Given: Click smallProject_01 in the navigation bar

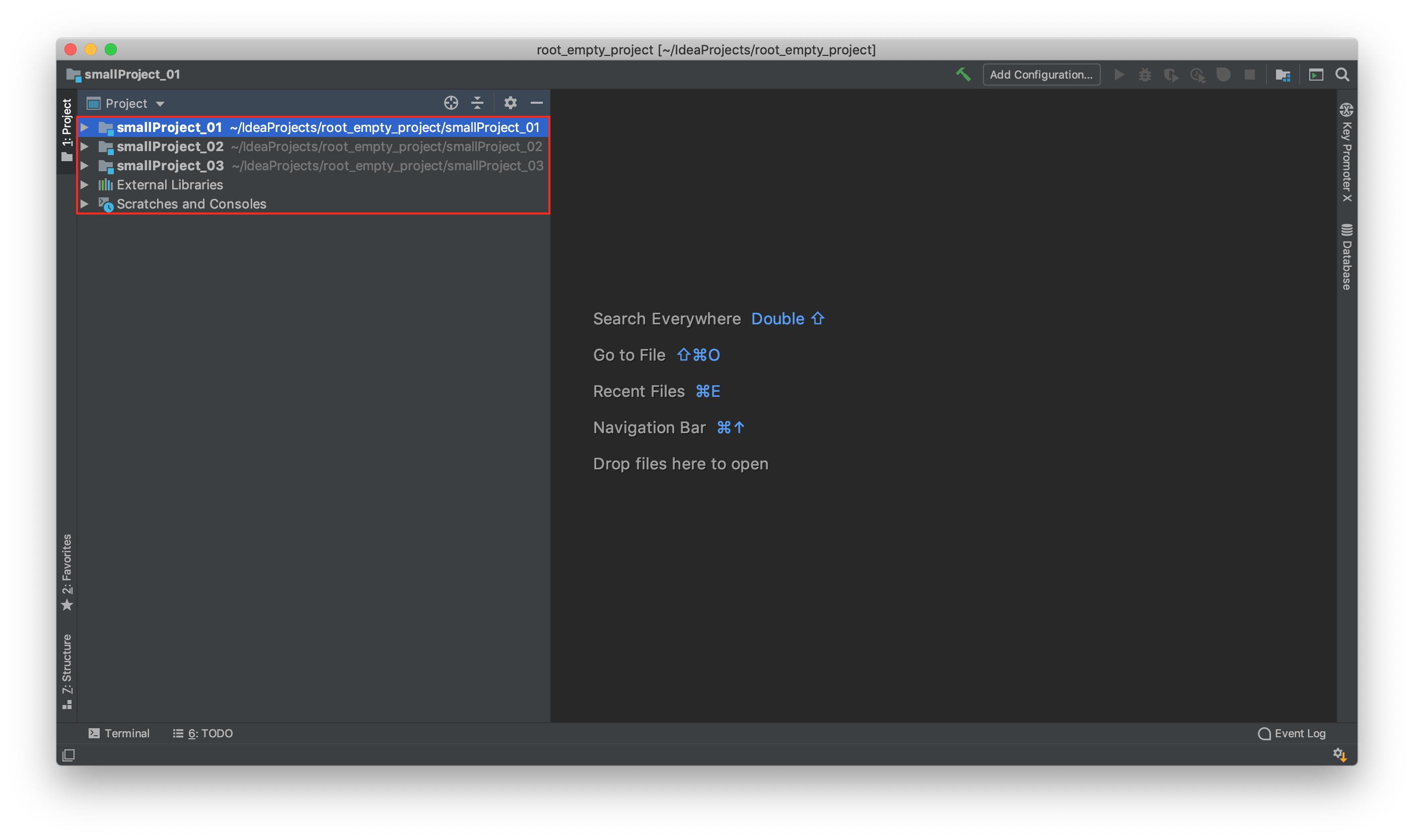Looking at the screenshot, I should pyautogui.click(x=132, y=74).
